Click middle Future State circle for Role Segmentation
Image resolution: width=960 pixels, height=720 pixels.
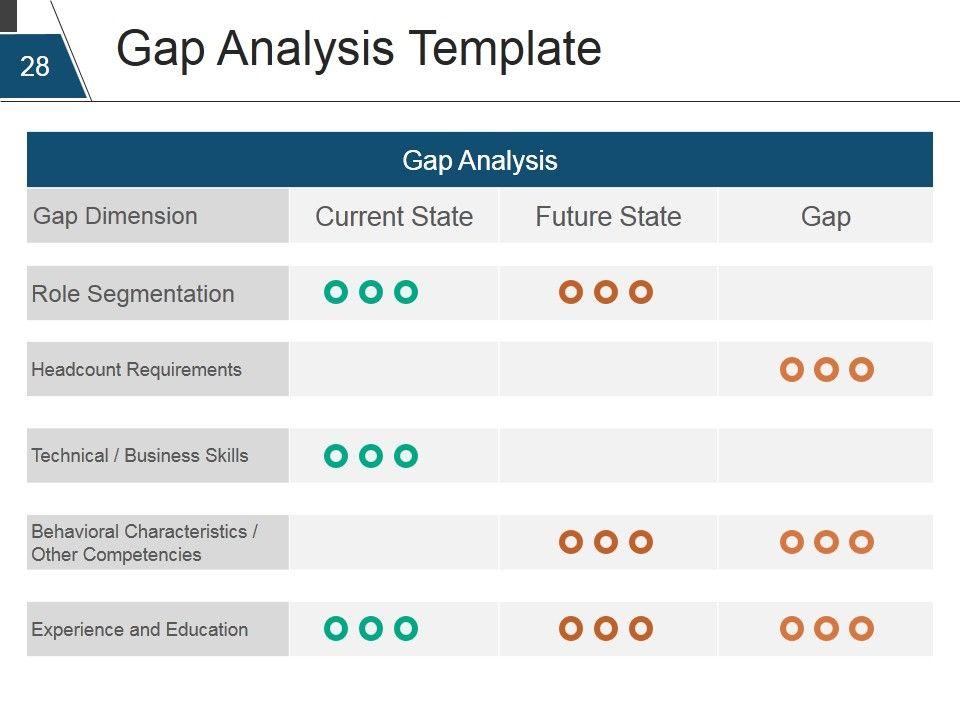605,292
